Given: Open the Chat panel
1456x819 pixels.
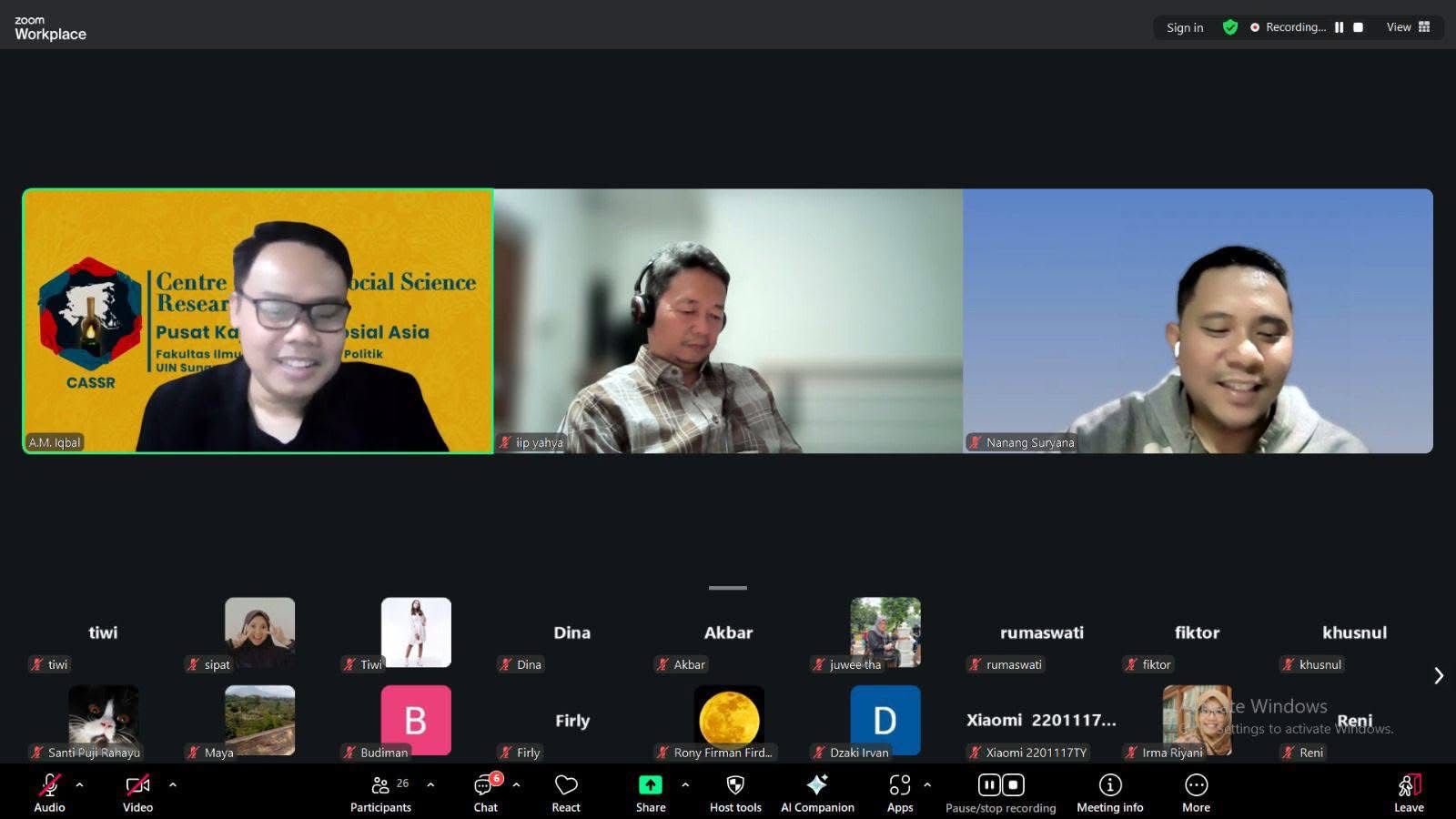Looking at the screenshot, I should pos(485,792).
